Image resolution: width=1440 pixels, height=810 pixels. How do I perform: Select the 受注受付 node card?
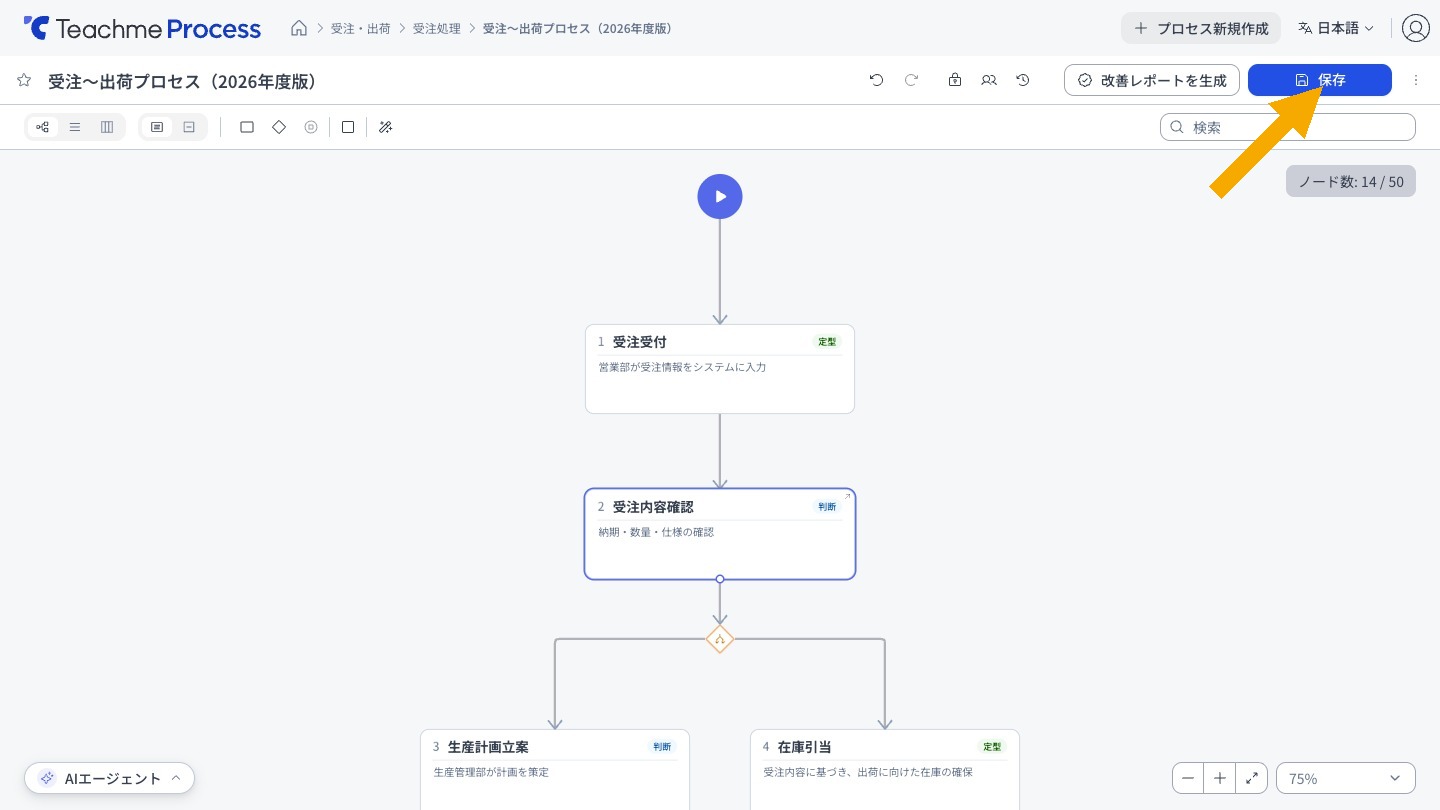point(720,369)
